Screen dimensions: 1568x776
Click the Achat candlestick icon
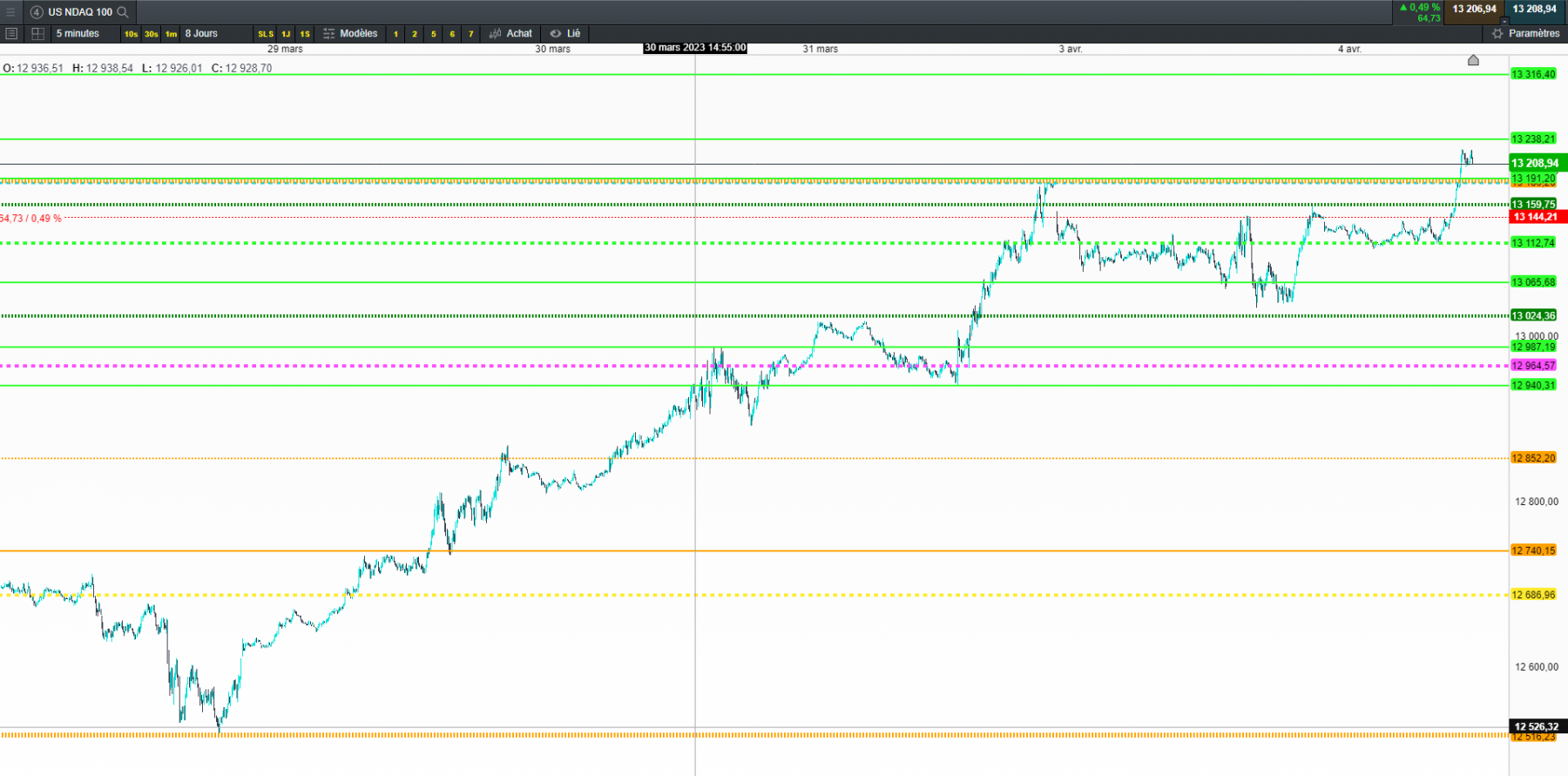[495, 34]
